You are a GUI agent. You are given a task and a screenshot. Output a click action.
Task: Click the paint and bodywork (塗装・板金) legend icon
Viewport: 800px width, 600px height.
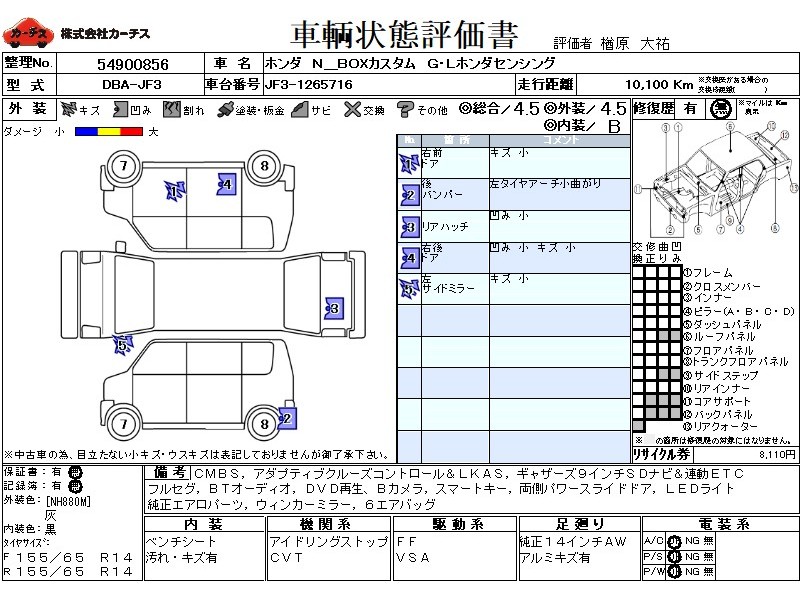226,109
